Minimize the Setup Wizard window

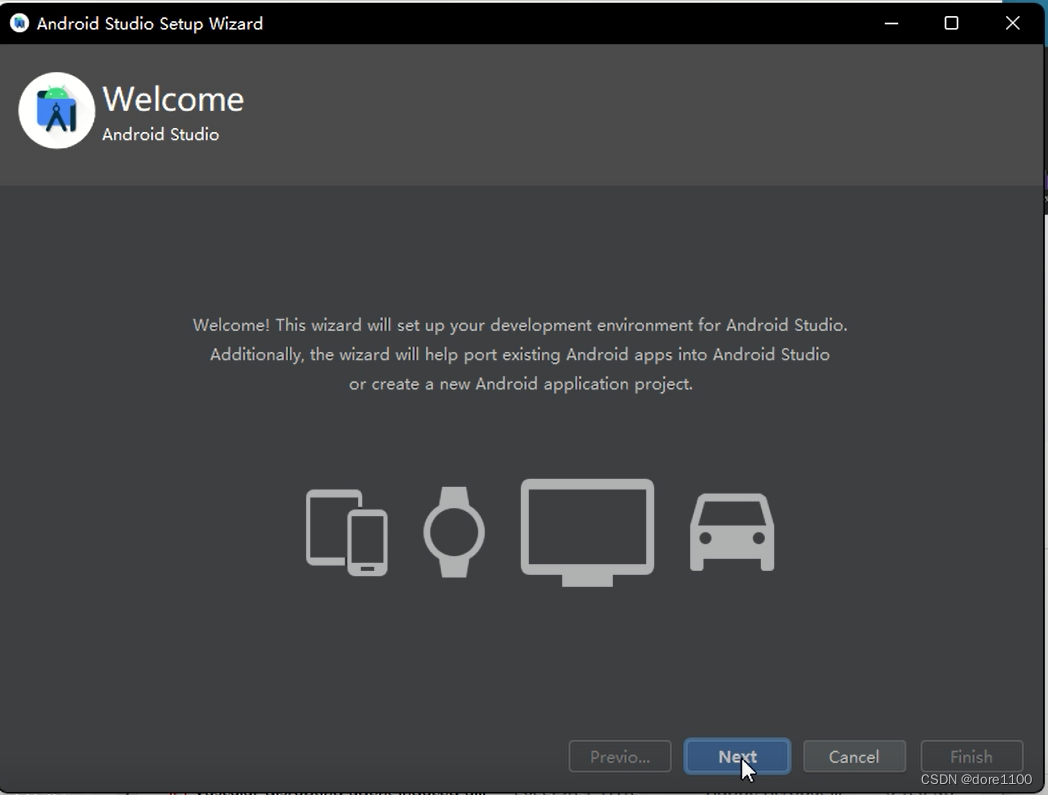click(x=891, y=23)
